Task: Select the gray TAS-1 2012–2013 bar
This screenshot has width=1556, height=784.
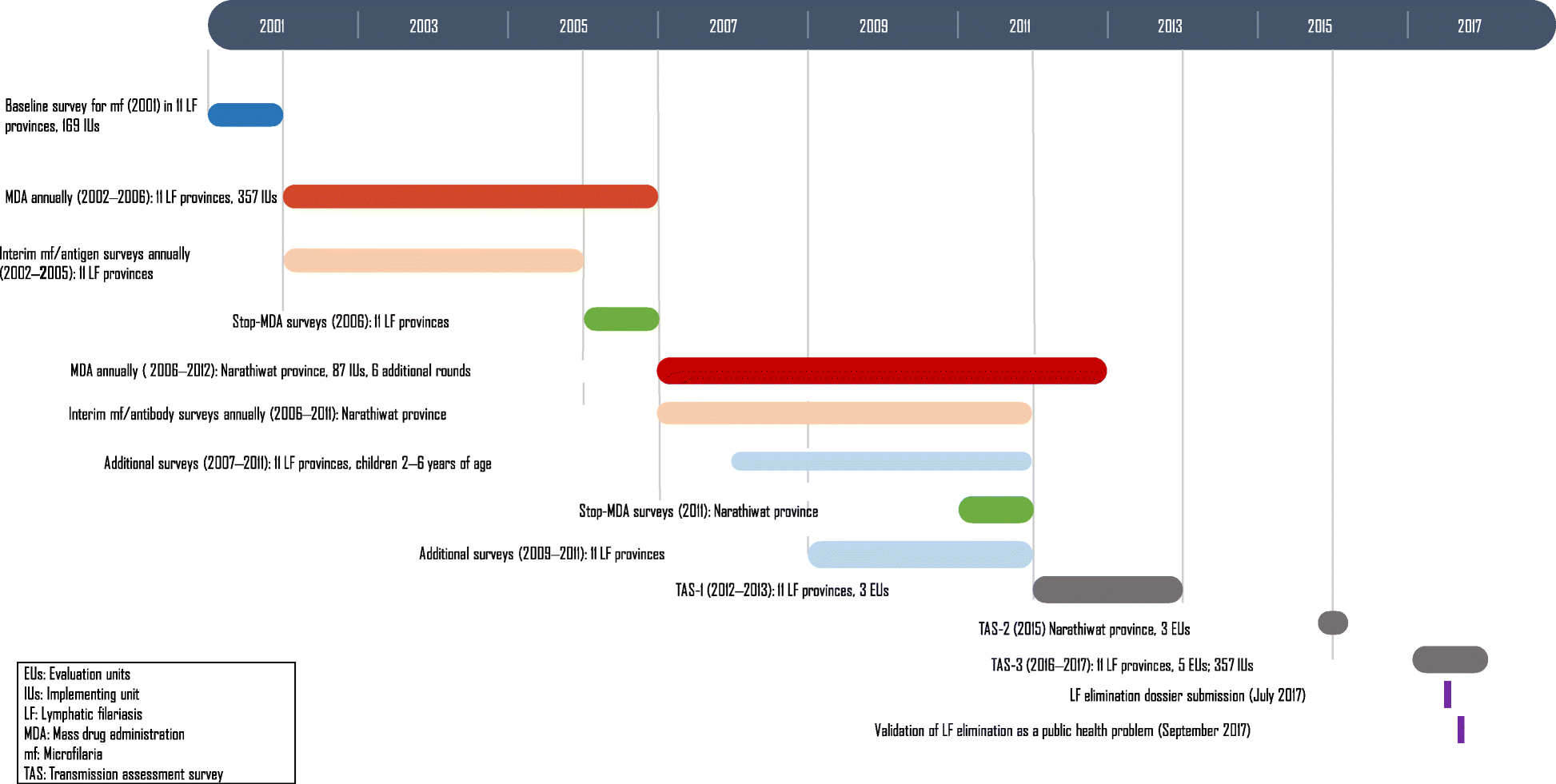Action: pos(1107,590)
